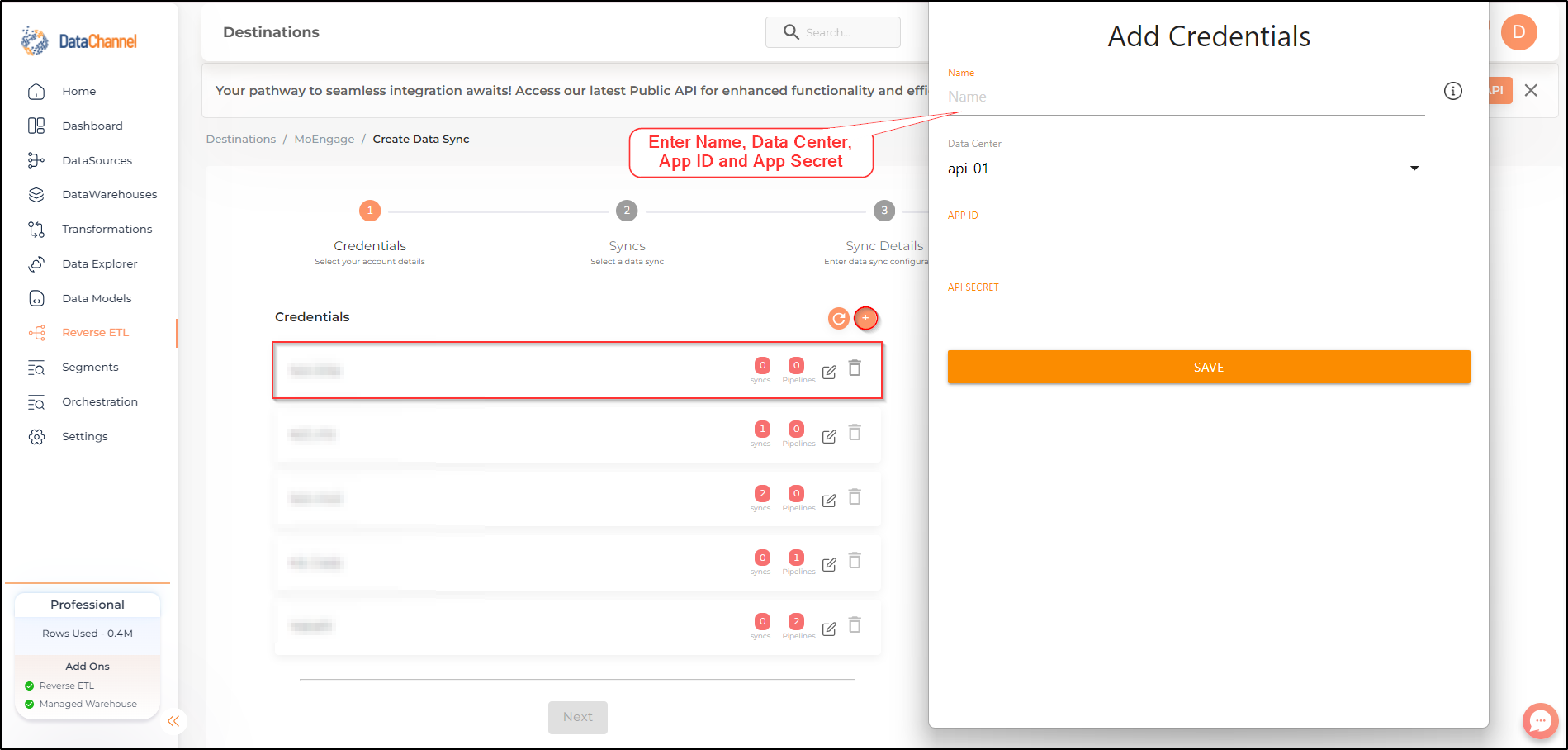Click the search field in header
The height and width of the screenshot is (750, 1568).
pyautogui.click(x=833, y=32)
